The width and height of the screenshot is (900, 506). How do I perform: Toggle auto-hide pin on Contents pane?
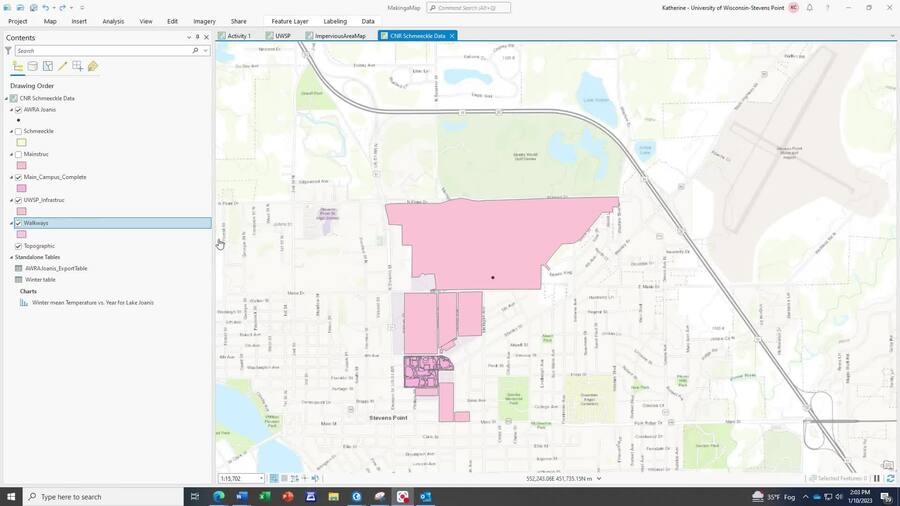click(197, 37)
